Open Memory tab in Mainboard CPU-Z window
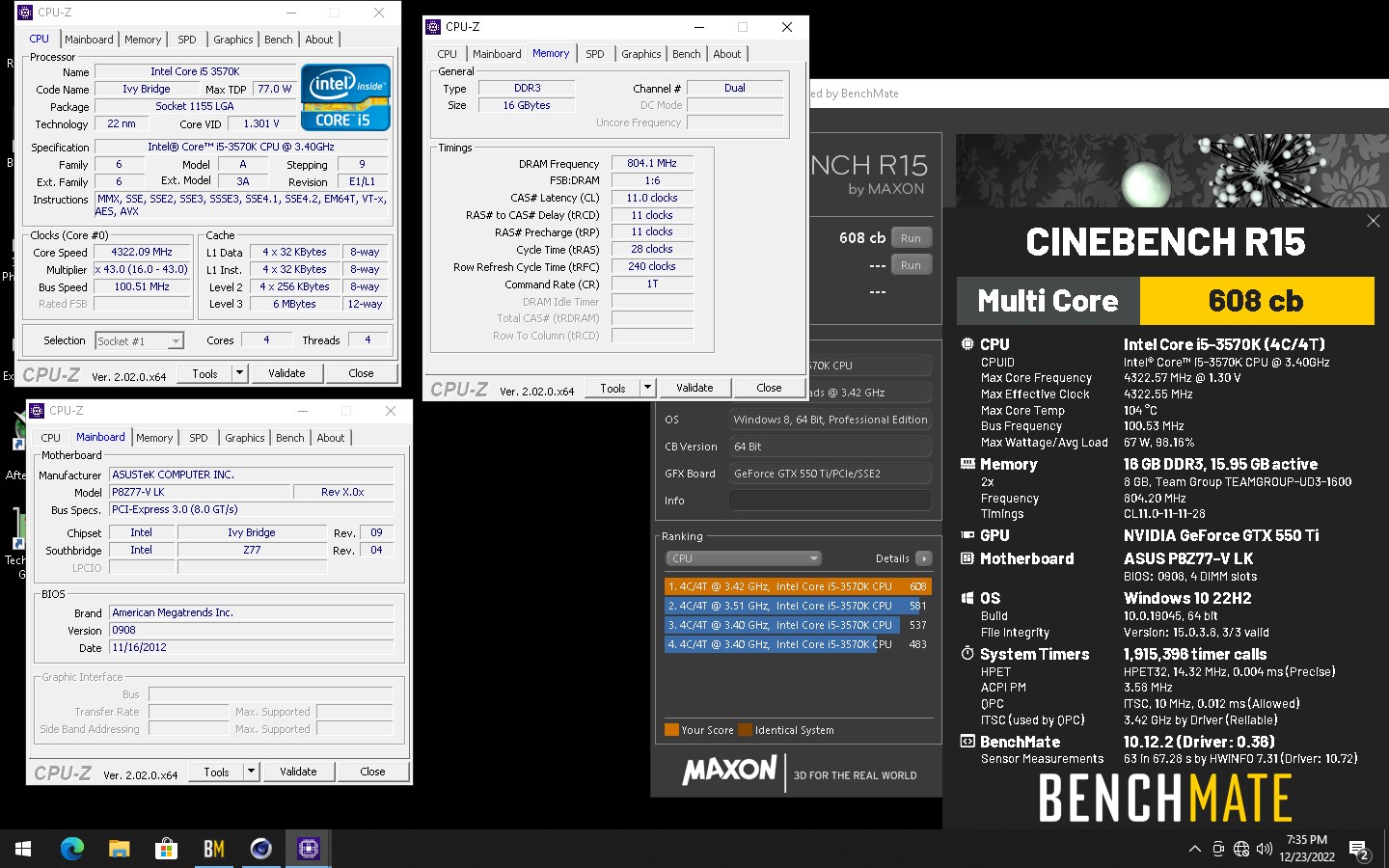 tap(154, 438)
